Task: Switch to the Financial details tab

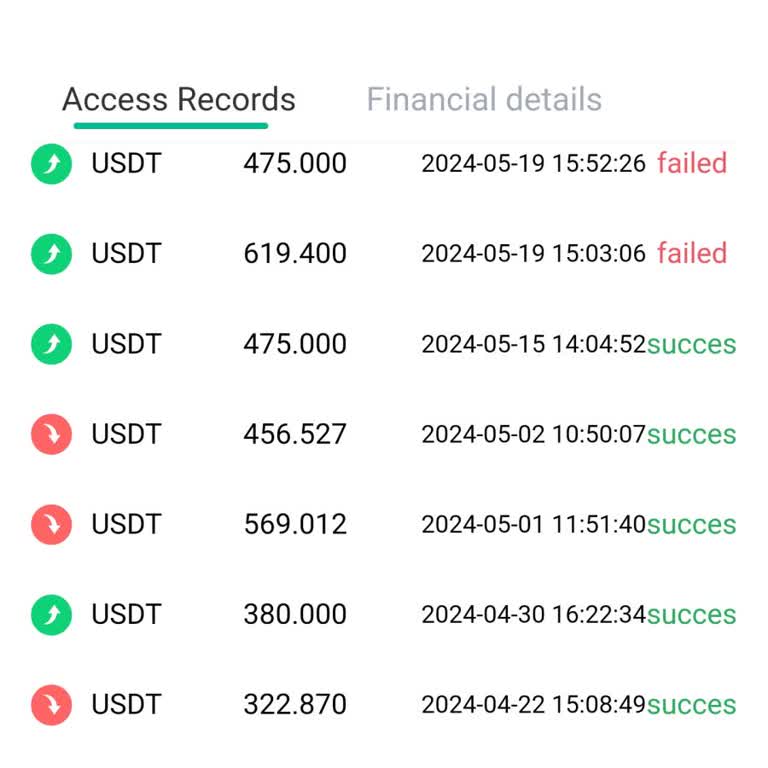Action: pyautogui.click(x=484, y=100)
